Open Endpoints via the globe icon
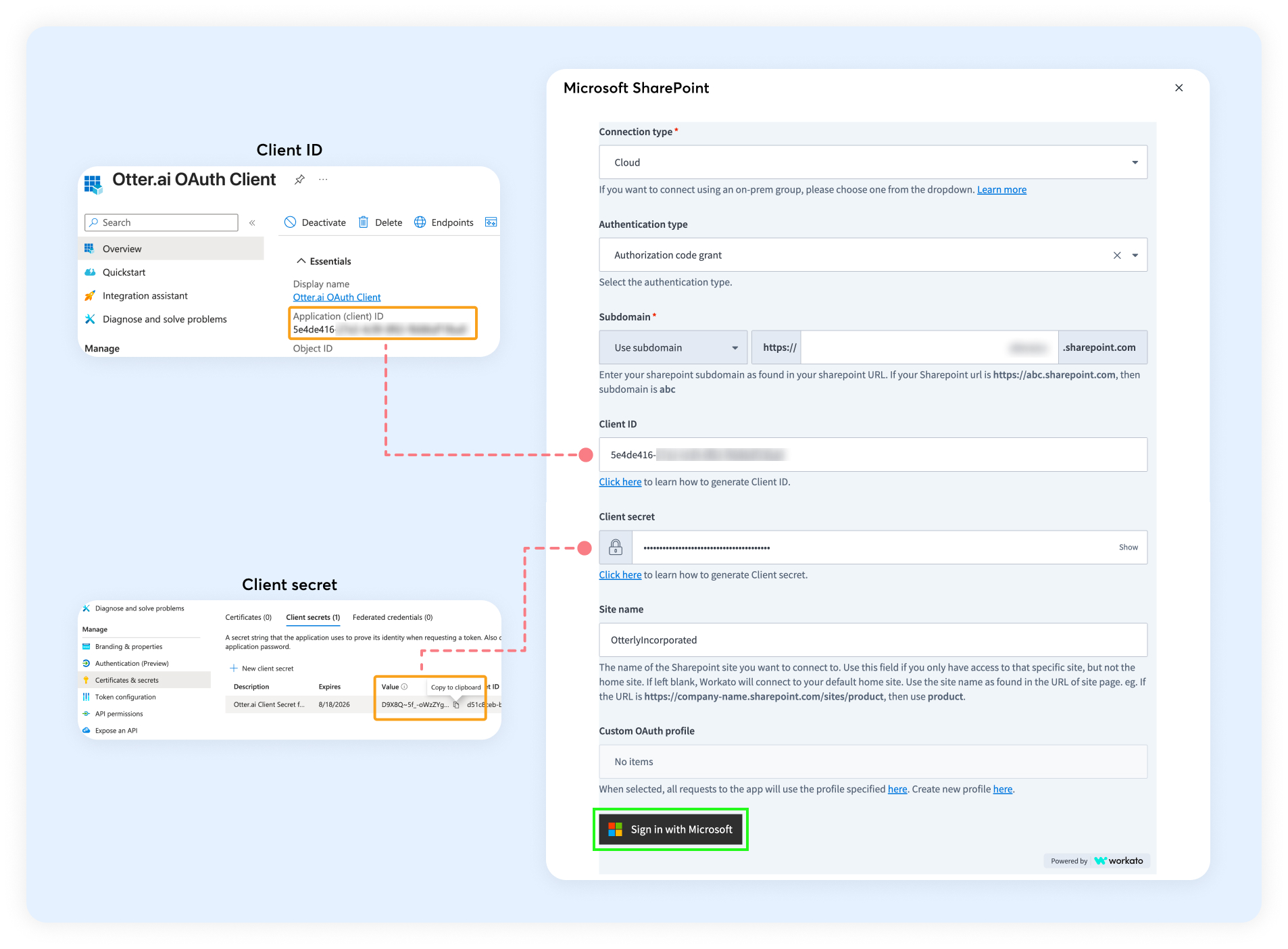The width and height of the screenshot is (1288, 949). point(420,222)
